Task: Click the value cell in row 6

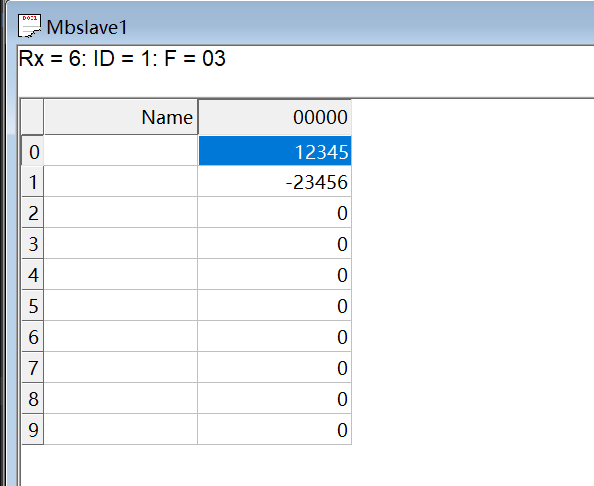Action: [x=275, y=336]
